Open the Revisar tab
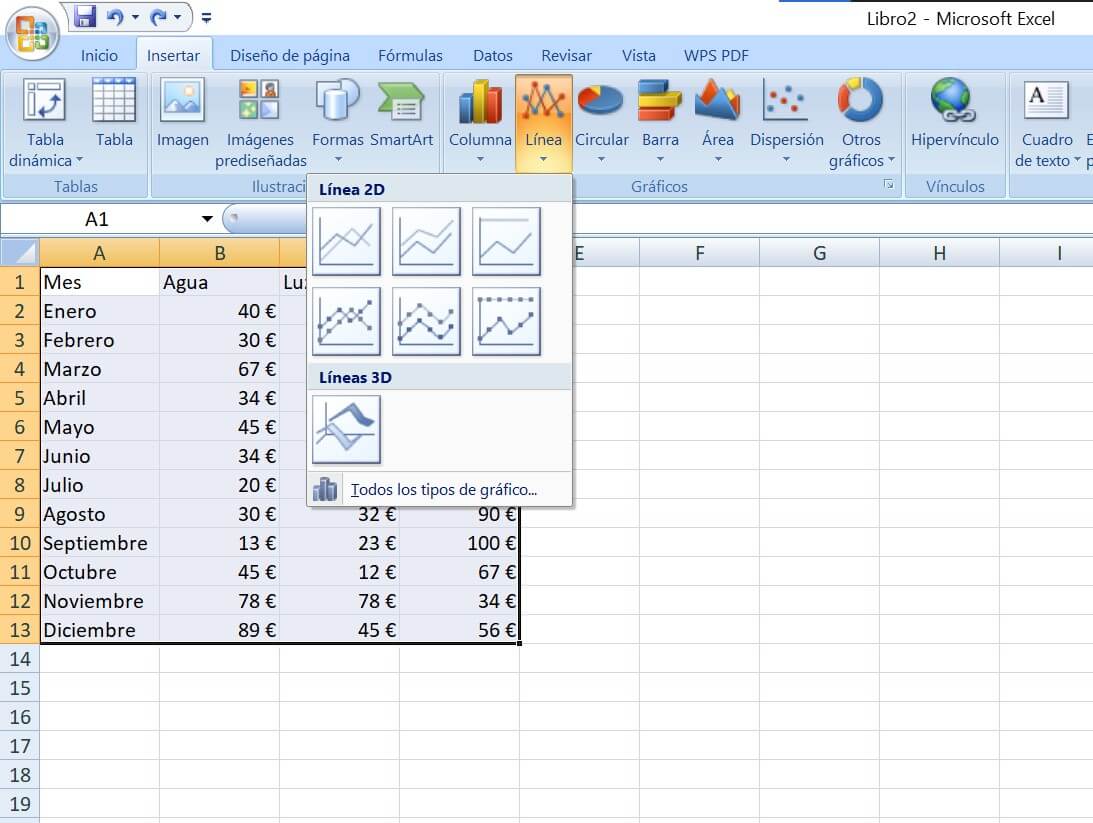The width and height of the screenshot is (1093, 823). (566, 56)
